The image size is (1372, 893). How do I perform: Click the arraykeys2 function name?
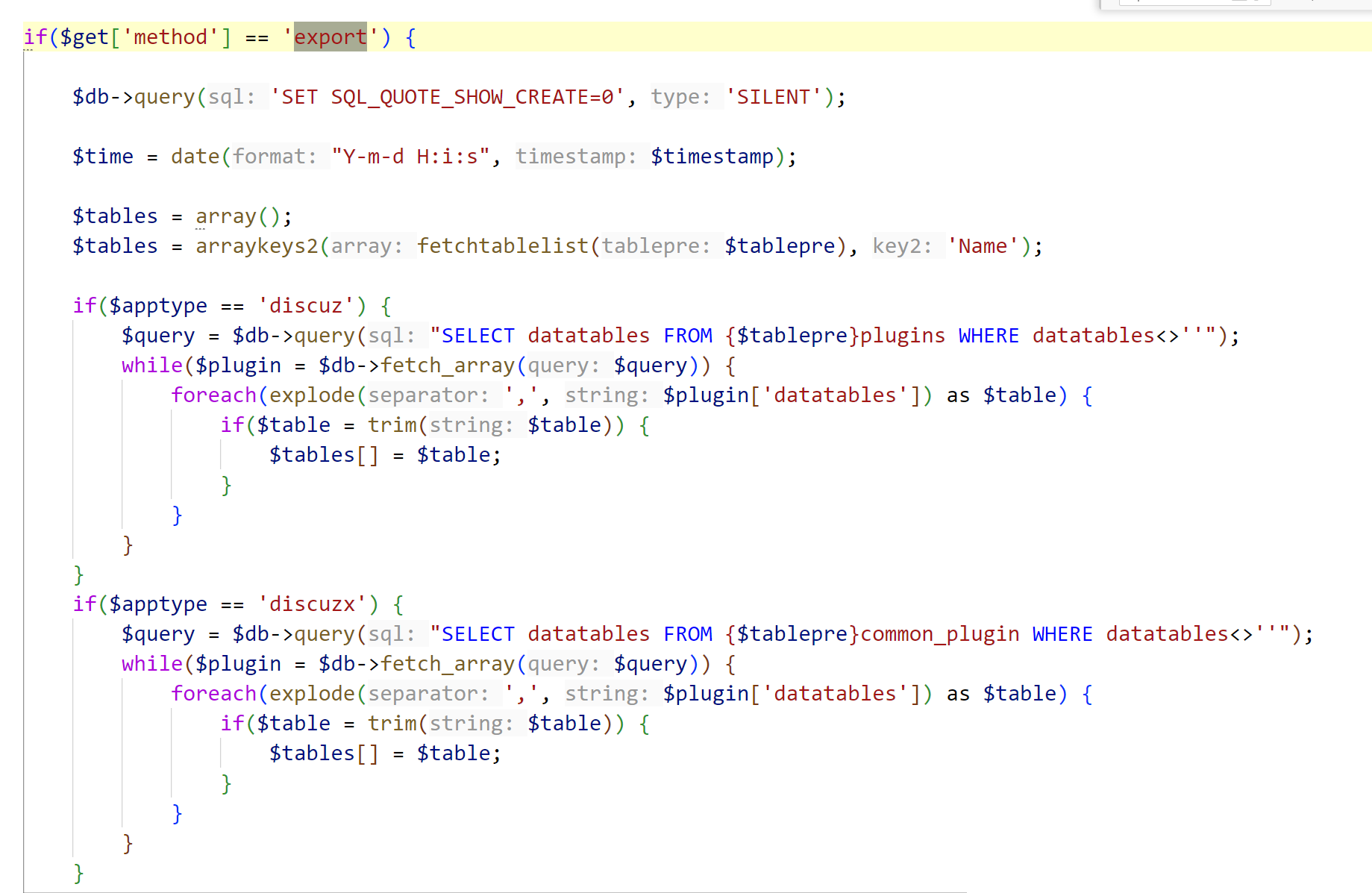pos(257,246)
